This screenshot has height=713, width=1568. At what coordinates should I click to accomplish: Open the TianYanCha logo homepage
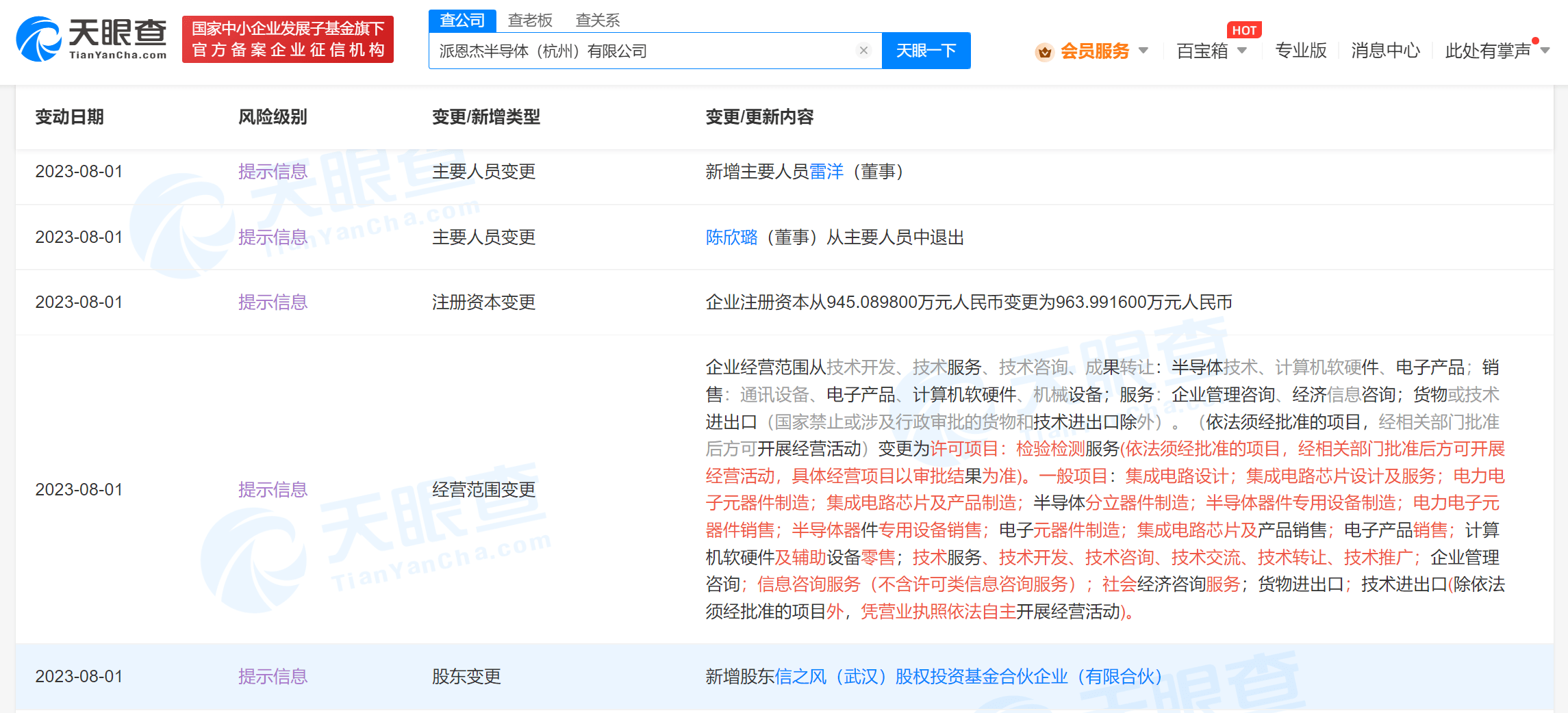pos(91,39)
